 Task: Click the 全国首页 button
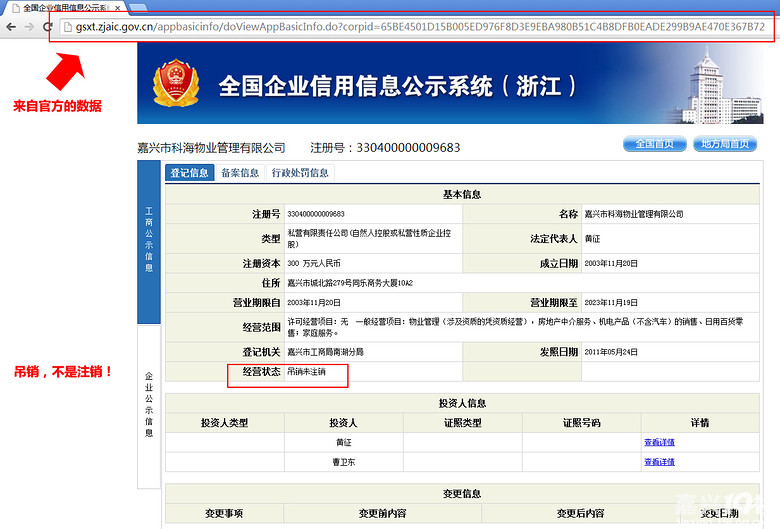[x=653, y=144]
